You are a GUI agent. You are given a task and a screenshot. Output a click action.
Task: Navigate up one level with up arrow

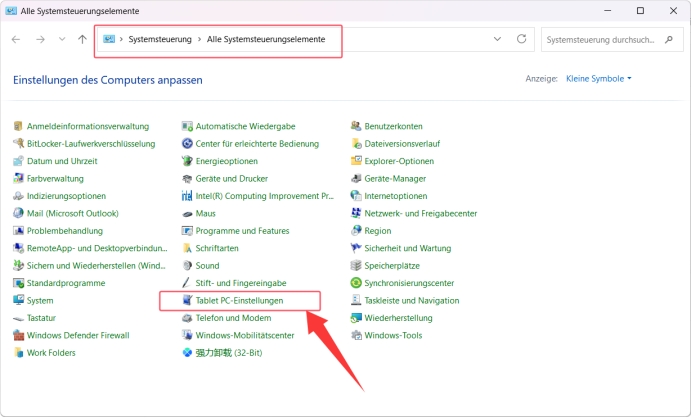(81, 39)
